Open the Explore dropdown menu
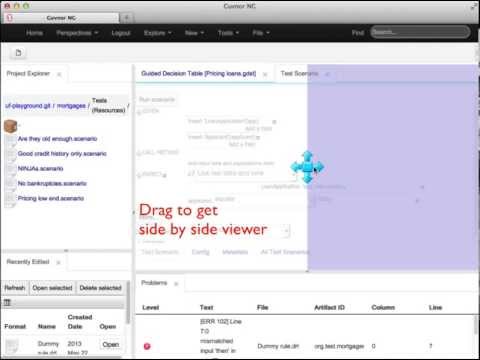480x360 pixels. [x=157, y=33]
